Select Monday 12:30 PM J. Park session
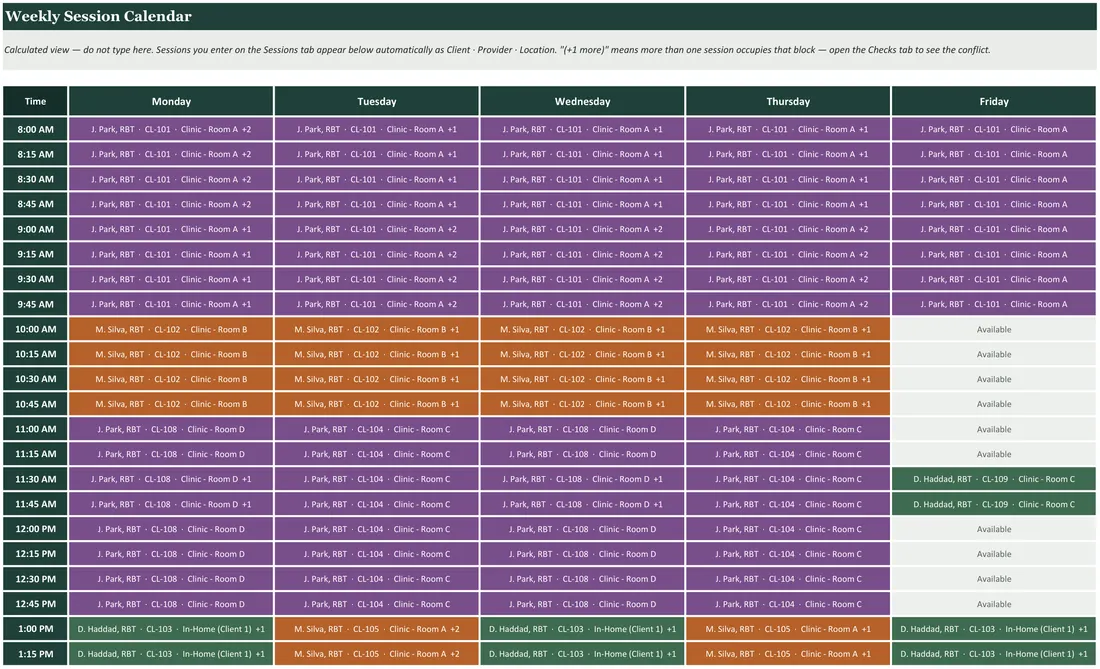 [171, 579]
